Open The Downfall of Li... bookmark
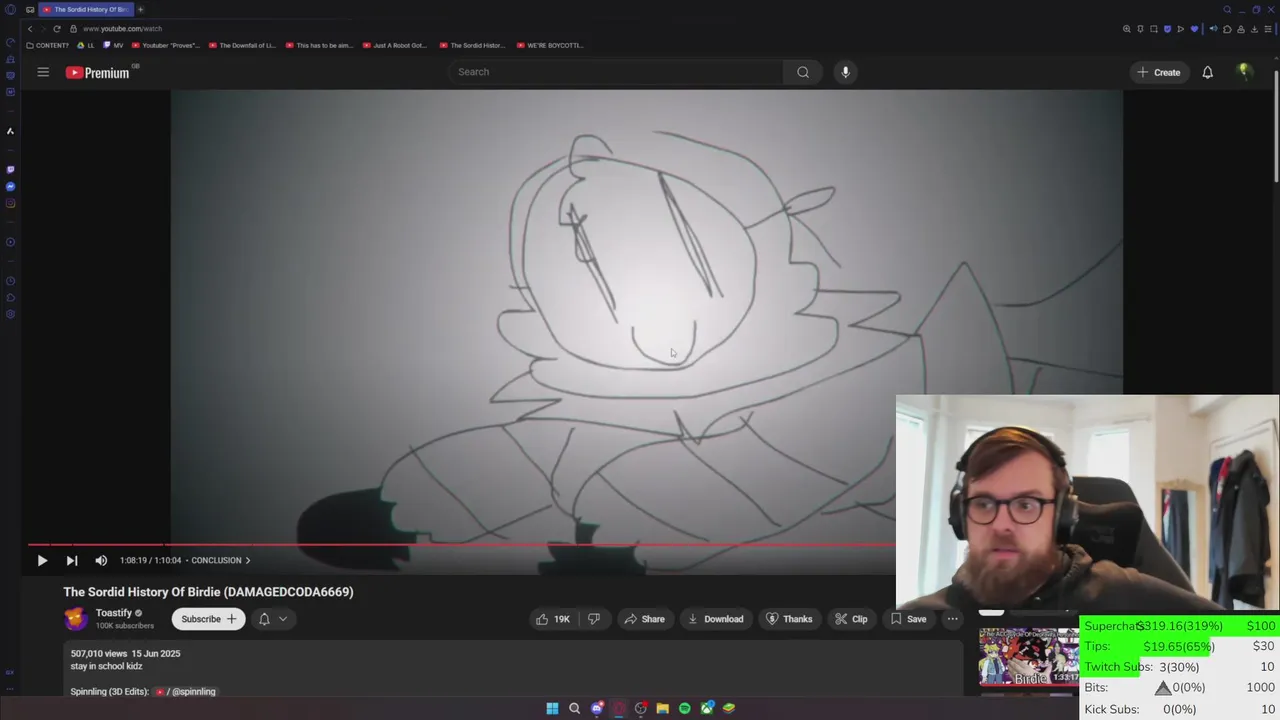The width and height of the screenshot is (1280, 720). coord(242,45)
